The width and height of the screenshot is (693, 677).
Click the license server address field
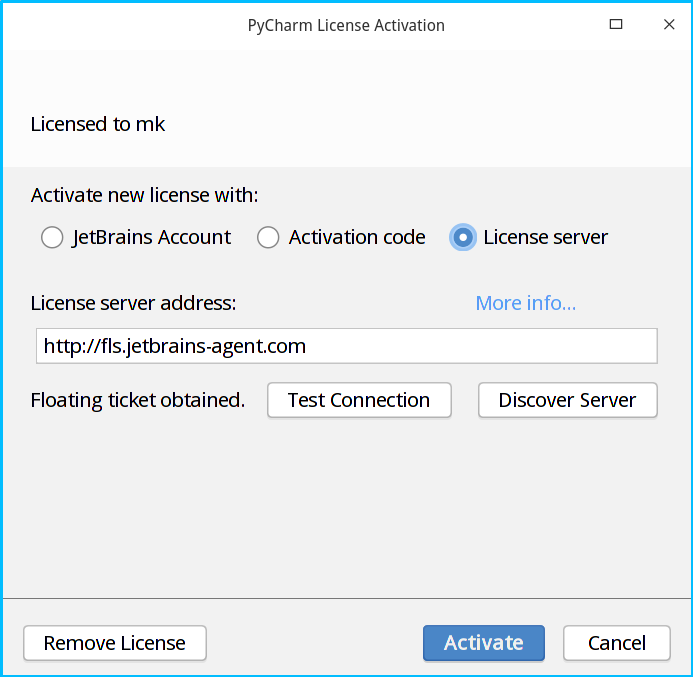pyautogui.click(x=347, y=346)
